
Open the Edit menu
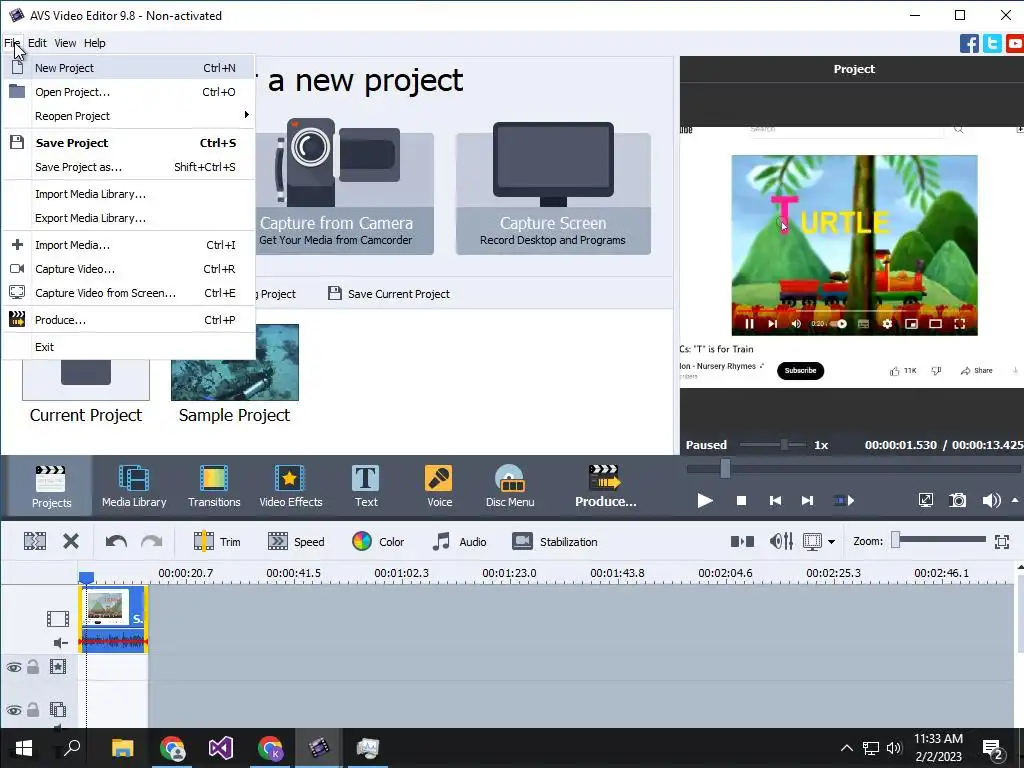pyautogui.click(x=37, y=43)
